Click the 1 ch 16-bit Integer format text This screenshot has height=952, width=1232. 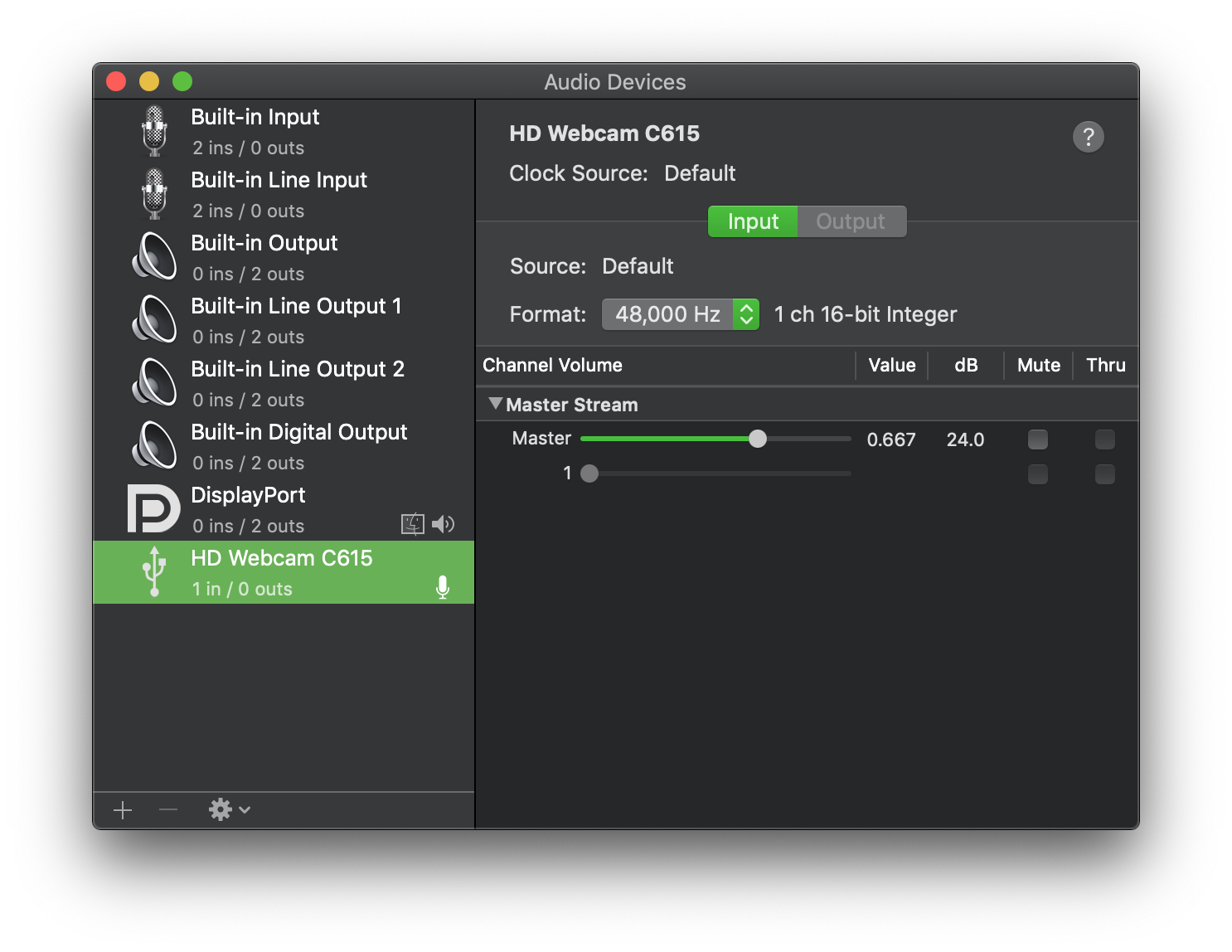point(866,314)
